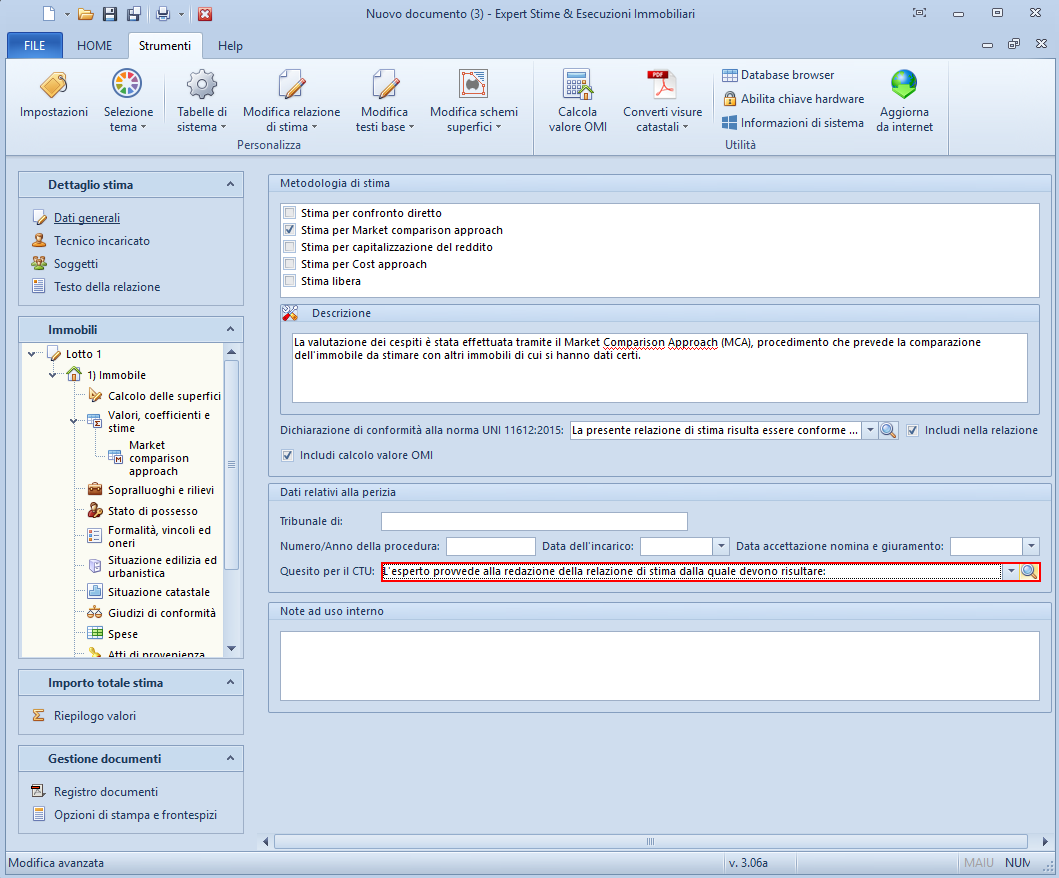Click the save icon in quick access toolbar
Viewport: 1059px width, 878px height.
click(110, 14)
